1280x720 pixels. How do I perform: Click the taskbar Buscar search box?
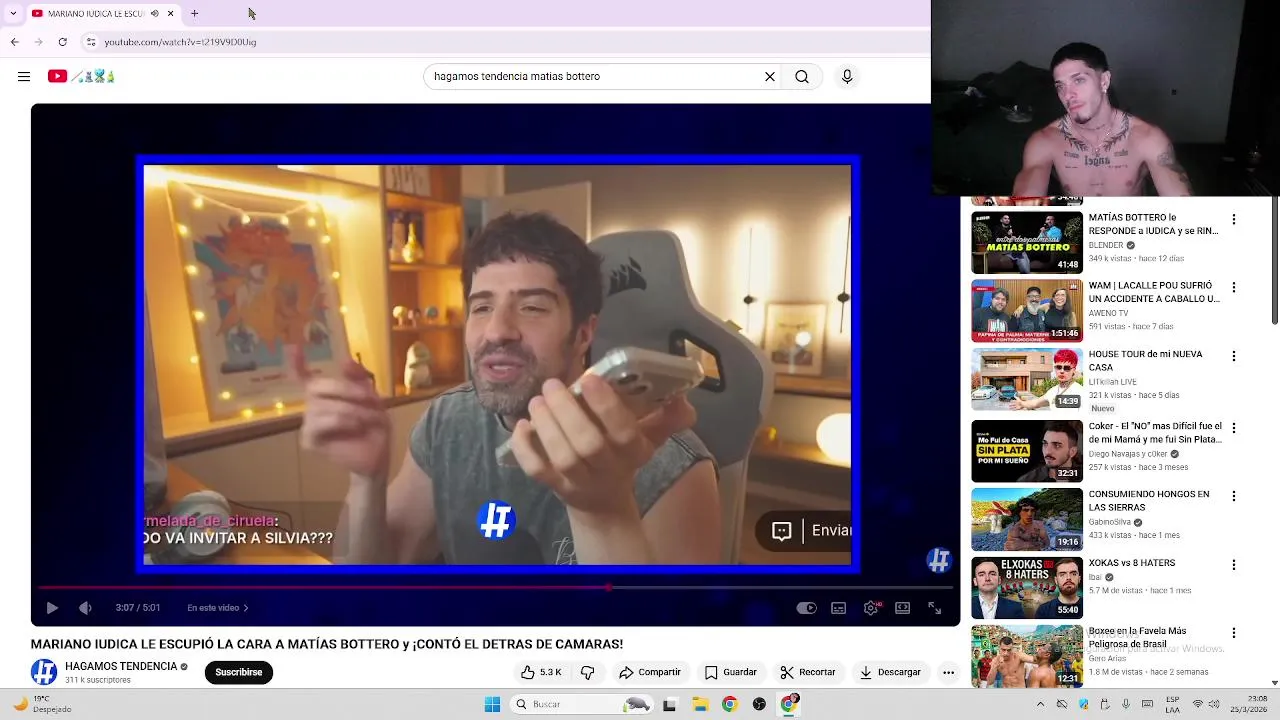click(580, 704)
